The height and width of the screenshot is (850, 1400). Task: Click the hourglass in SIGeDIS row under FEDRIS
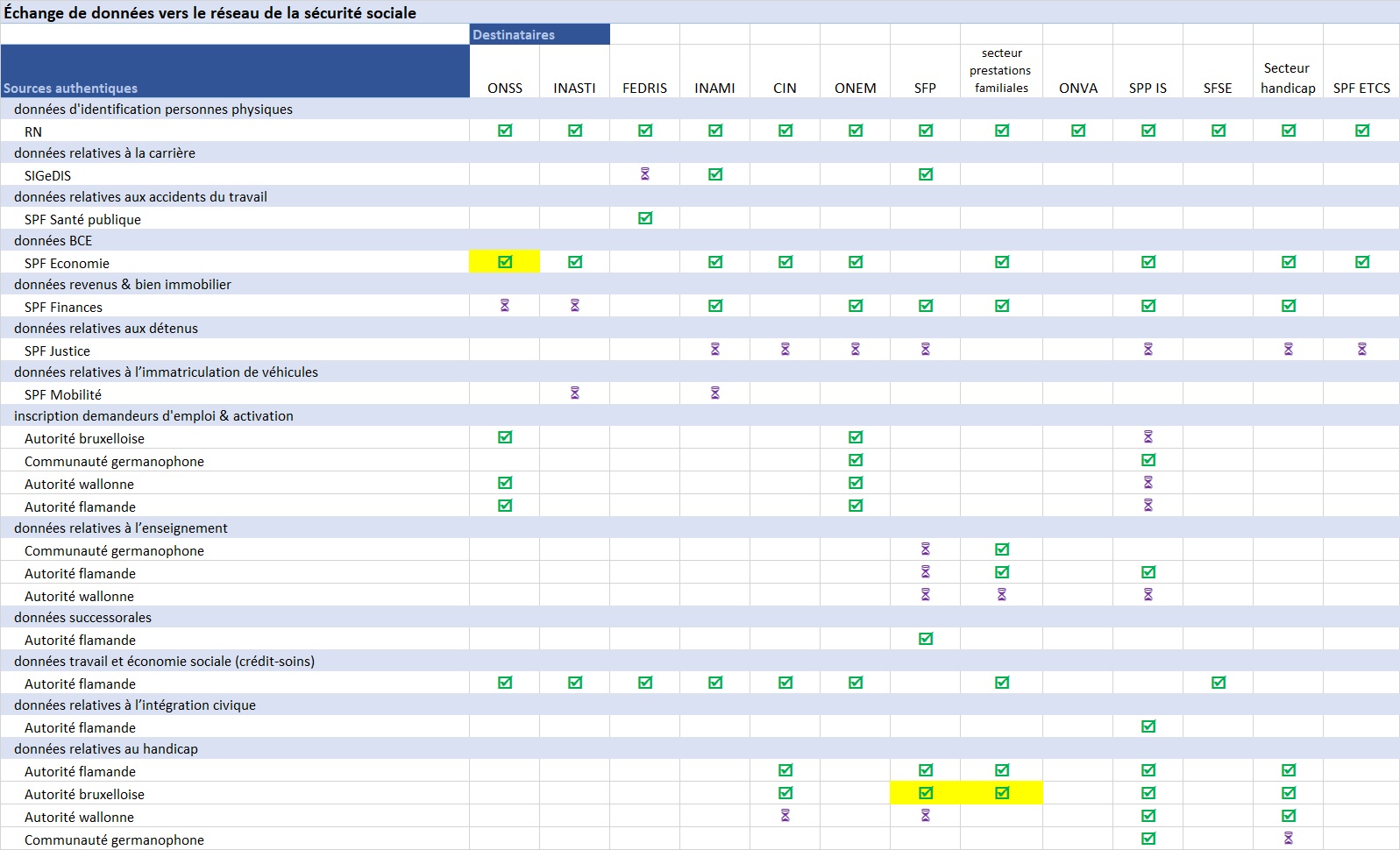[x=644, y=174]
